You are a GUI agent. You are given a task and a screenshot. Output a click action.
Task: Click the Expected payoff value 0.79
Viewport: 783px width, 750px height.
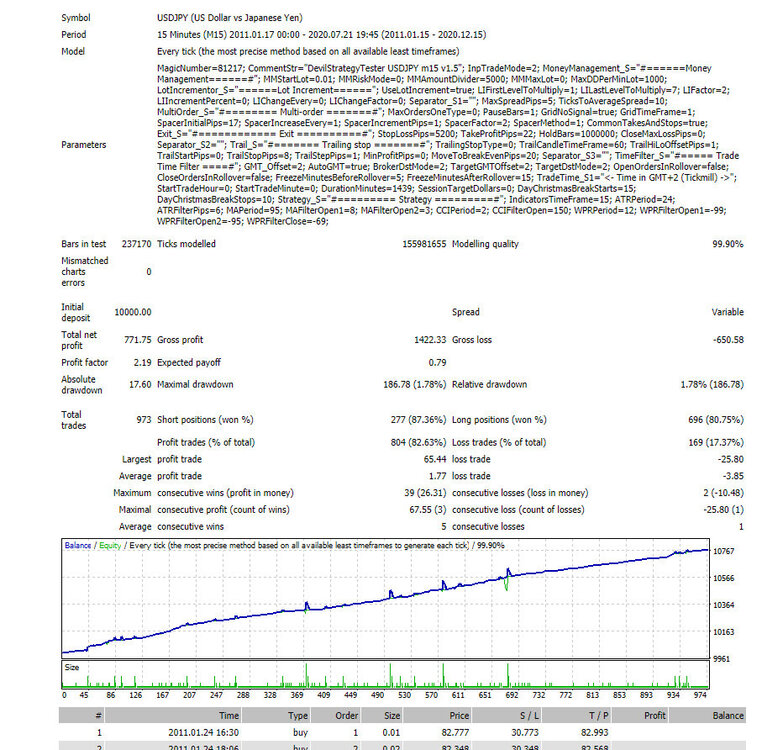[437, 363]
